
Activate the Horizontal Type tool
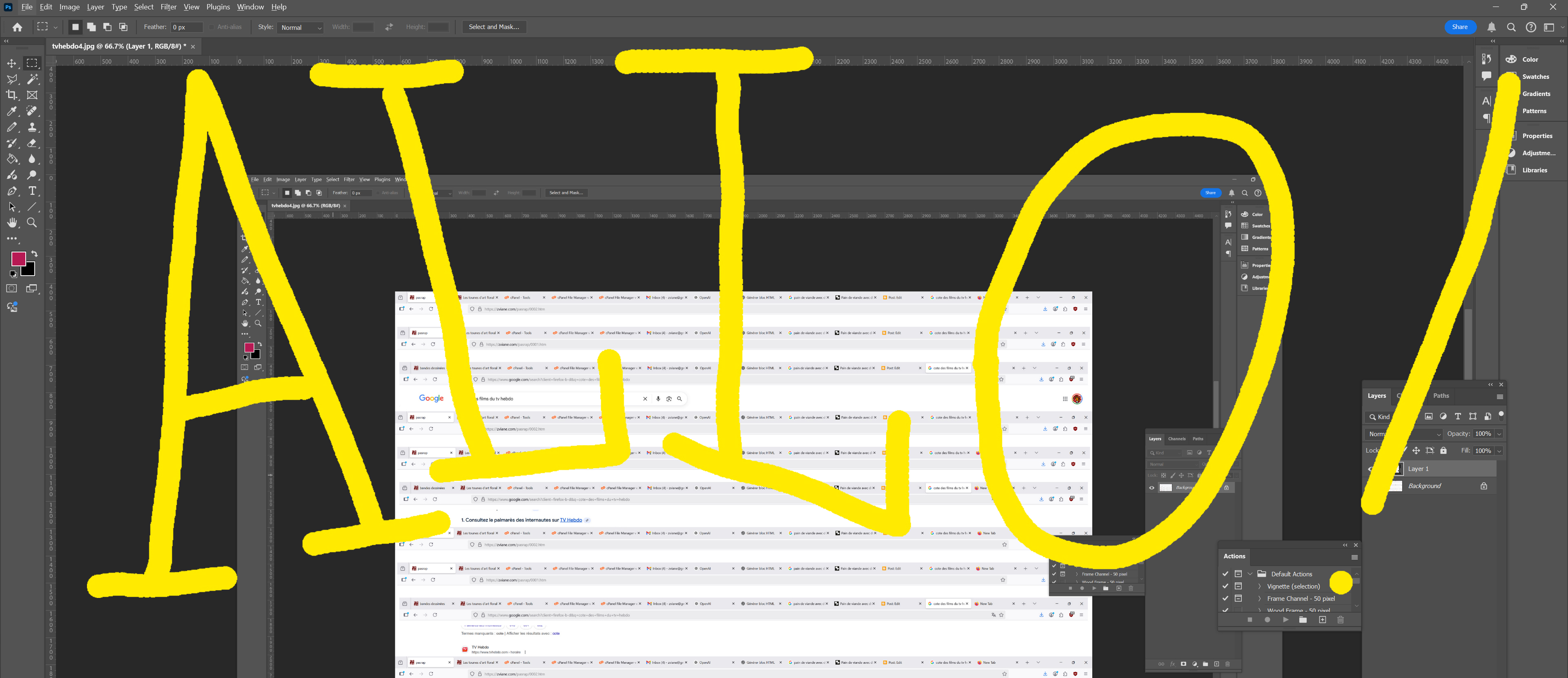[x=32, y=190]
